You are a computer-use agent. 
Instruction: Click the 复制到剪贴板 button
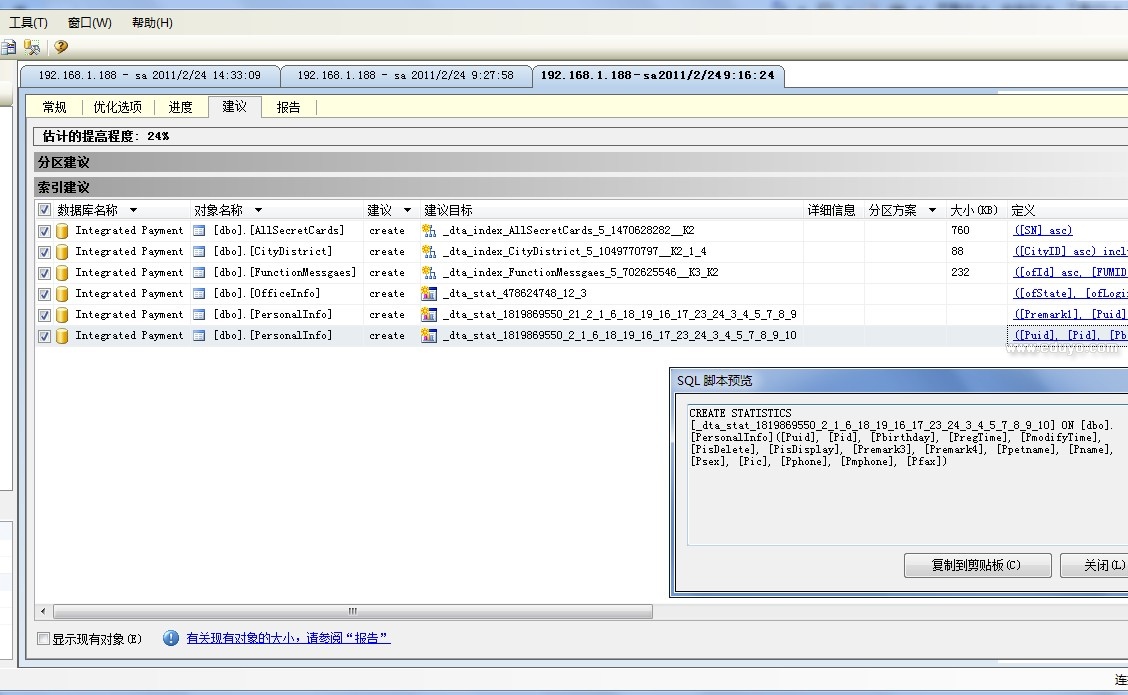pyautogui.click(x=977, y=565)
